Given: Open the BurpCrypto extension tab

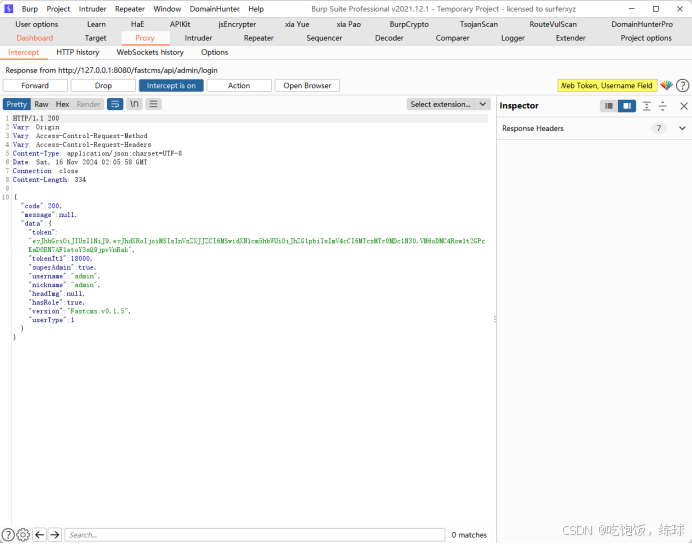Looking at the screenshot, I should click(x=409, y=24).
